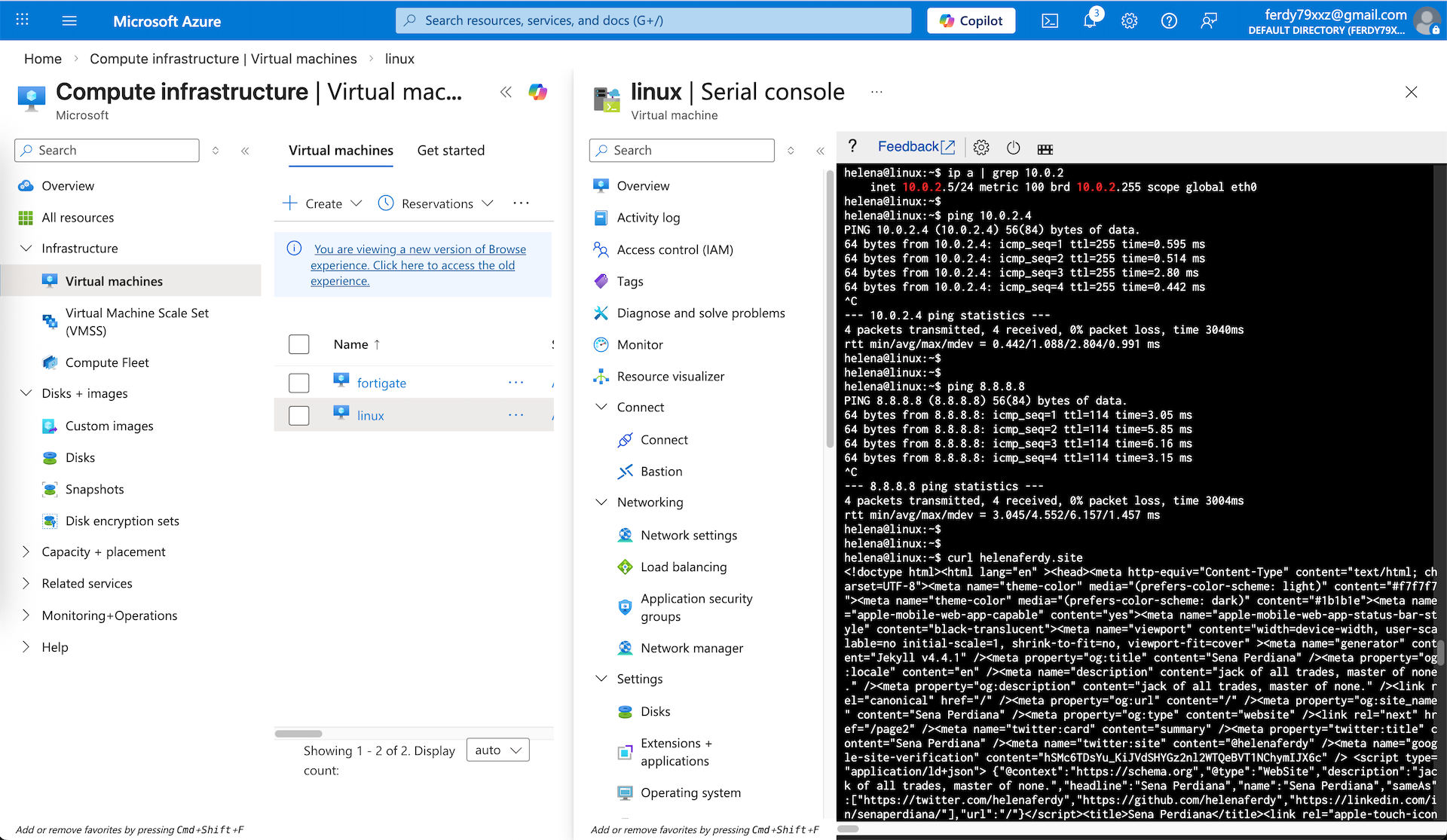1447x840 pixels.
Task: Open the Bastion connection option
Action: (661, 472)
